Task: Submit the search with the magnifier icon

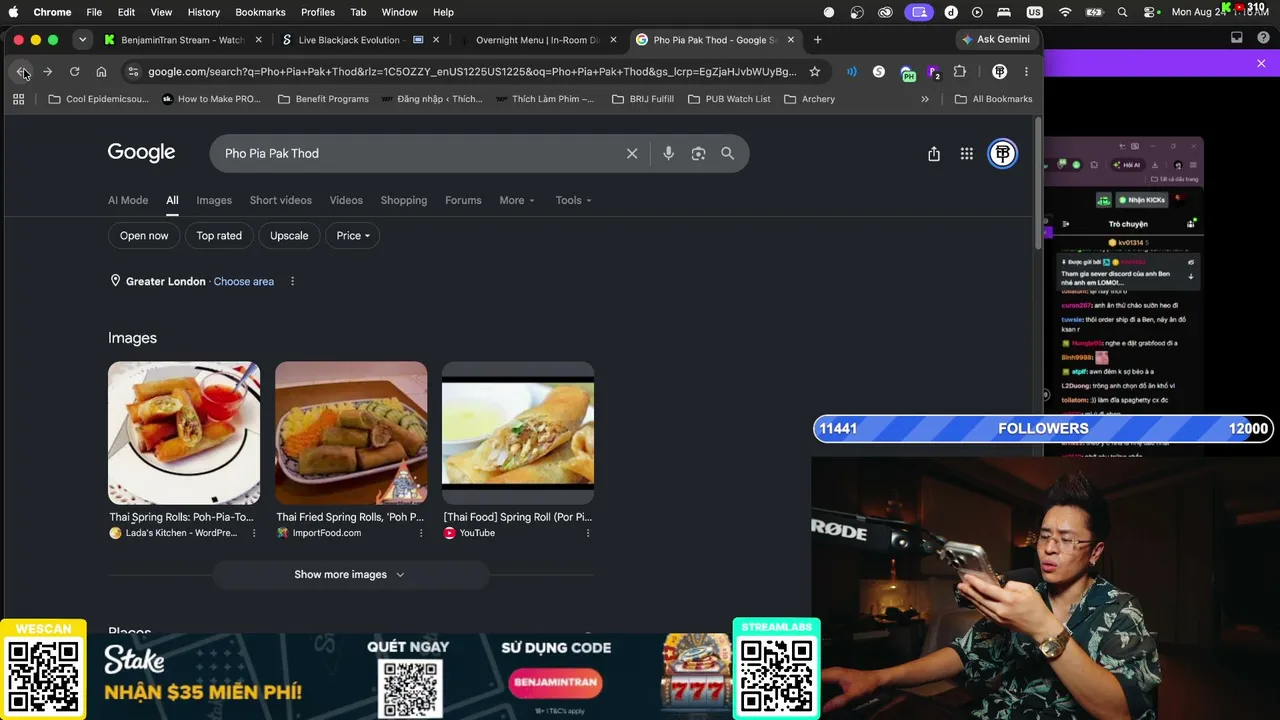Action: (728, 153)
